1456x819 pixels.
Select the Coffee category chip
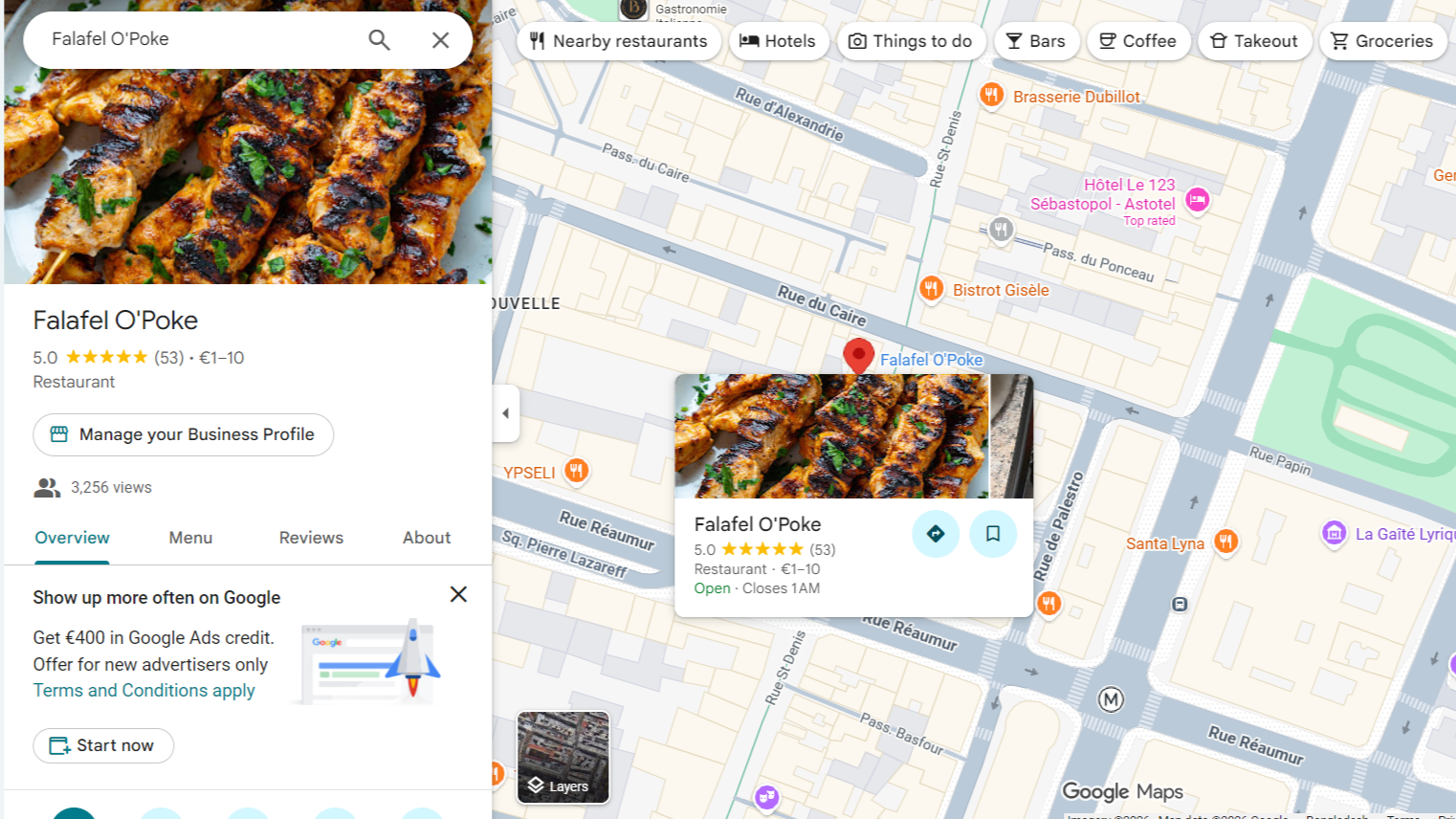pyautogui.click(x=1137, y=41)
